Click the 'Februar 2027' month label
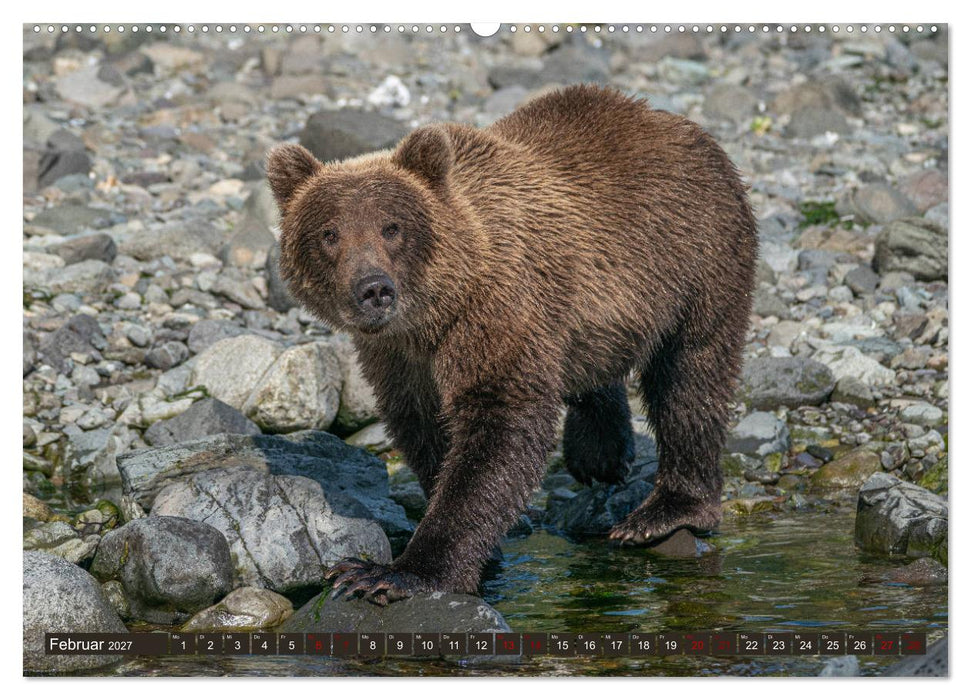This screenshot has width=971, height=700. click(91, 644)
